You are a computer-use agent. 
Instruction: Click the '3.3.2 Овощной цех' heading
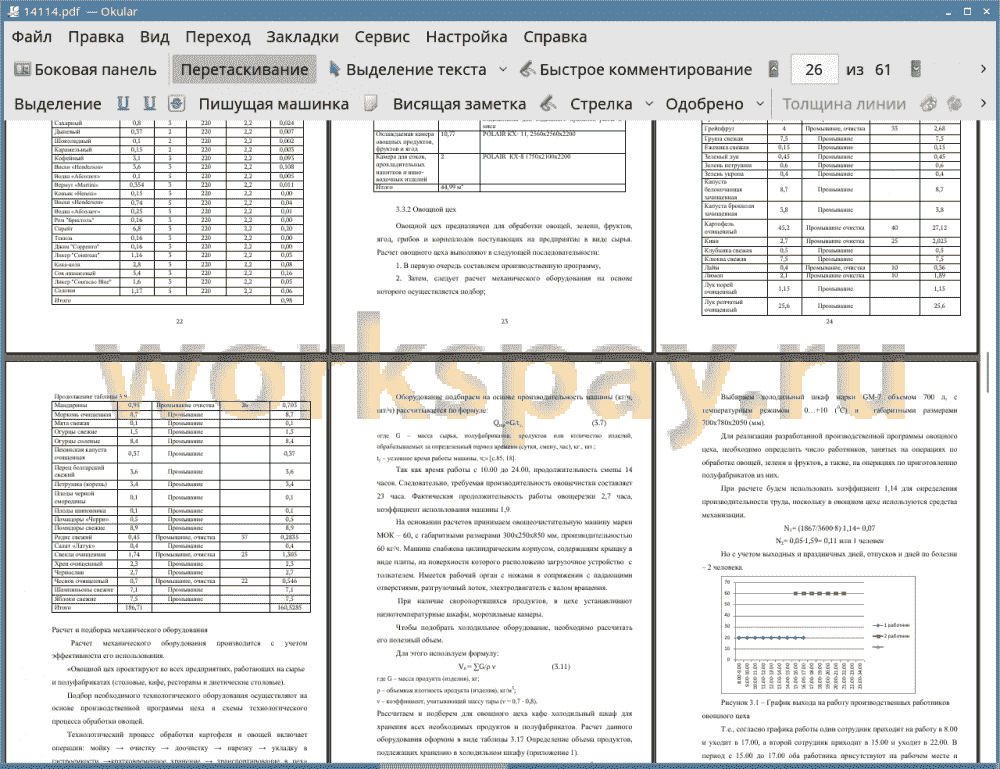pos(425,209)
